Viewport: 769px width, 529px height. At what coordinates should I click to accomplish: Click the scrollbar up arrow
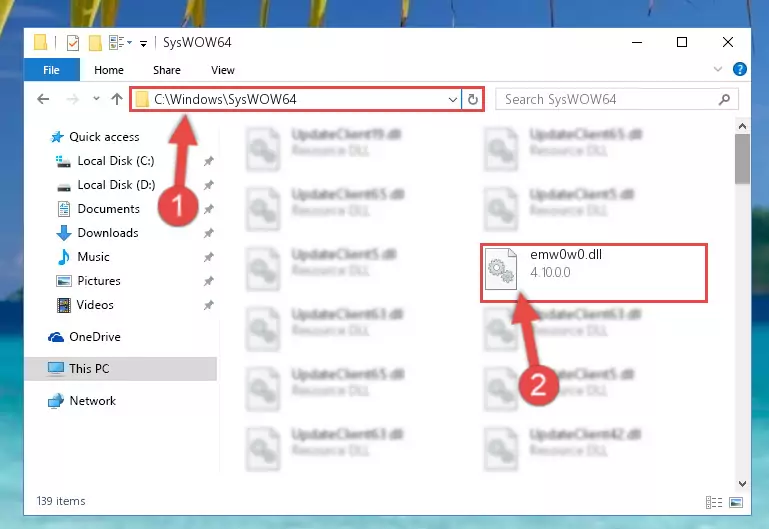click(743, 126)
